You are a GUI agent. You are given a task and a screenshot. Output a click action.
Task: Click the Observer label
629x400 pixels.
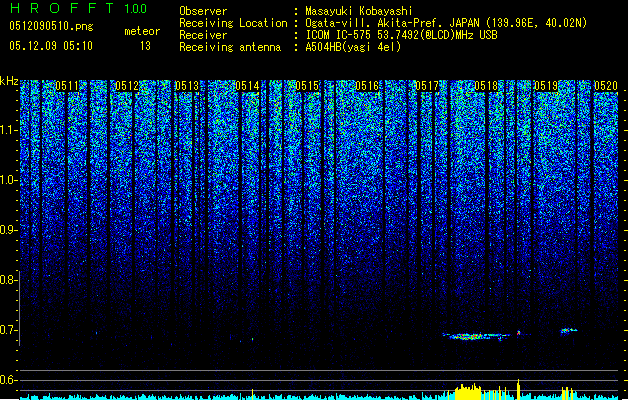point(203,11)
